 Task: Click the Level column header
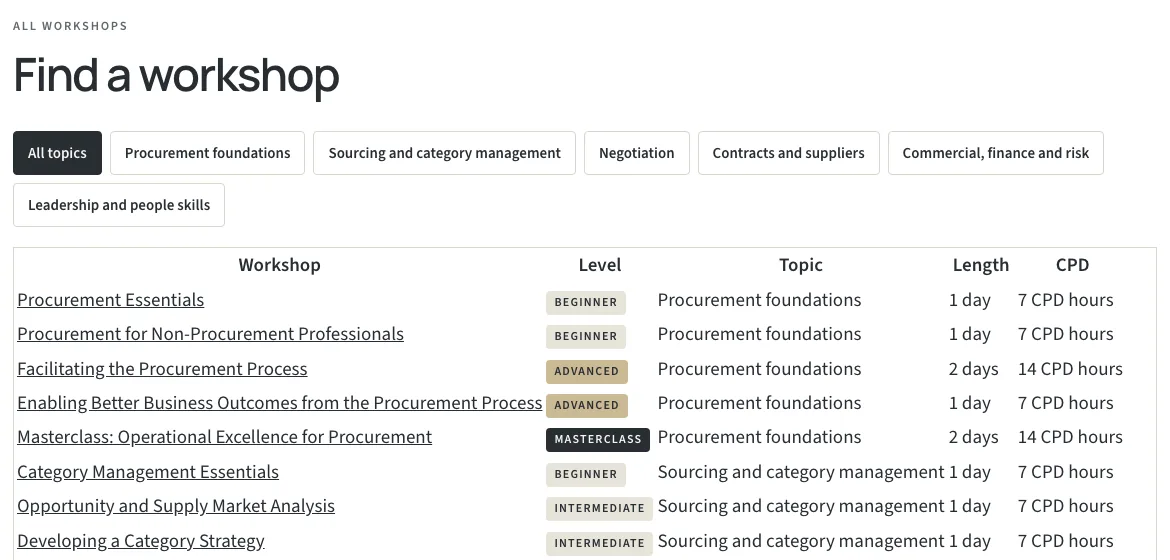(x=600, y=265)
